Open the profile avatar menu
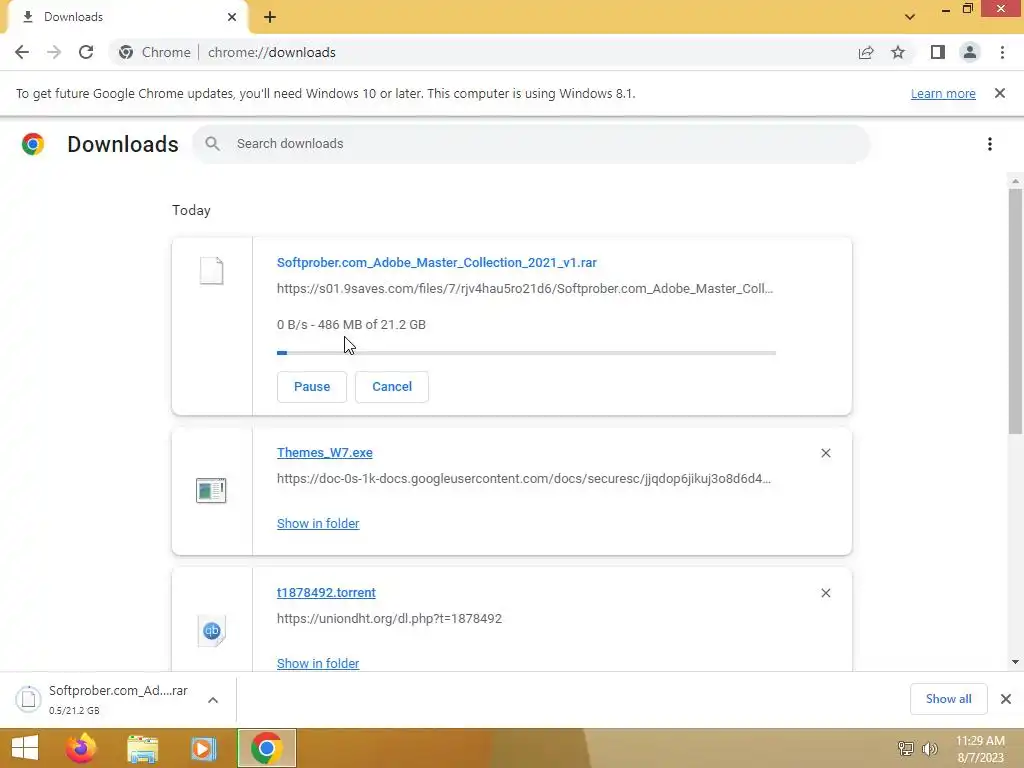The image size is (1024, 768). click(x=970, y=52)
